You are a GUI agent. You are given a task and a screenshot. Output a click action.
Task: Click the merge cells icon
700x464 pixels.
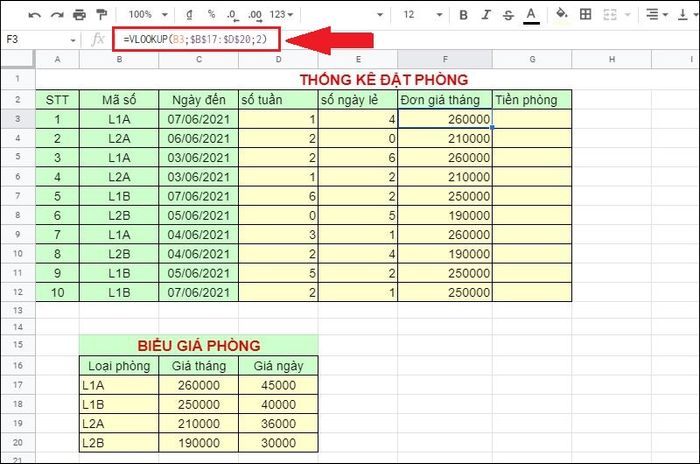tap(609, 15)
